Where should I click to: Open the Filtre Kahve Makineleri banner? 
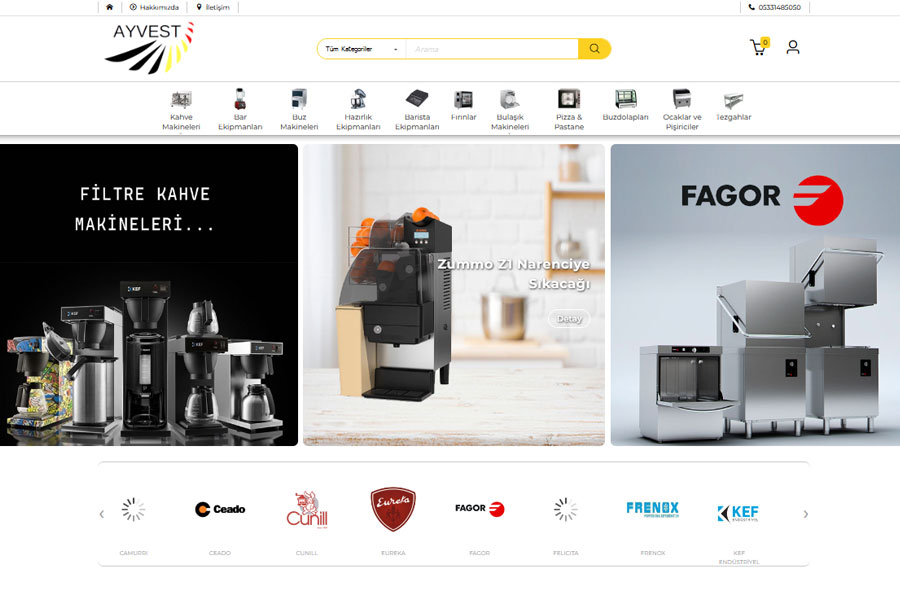tap(149, 295)
